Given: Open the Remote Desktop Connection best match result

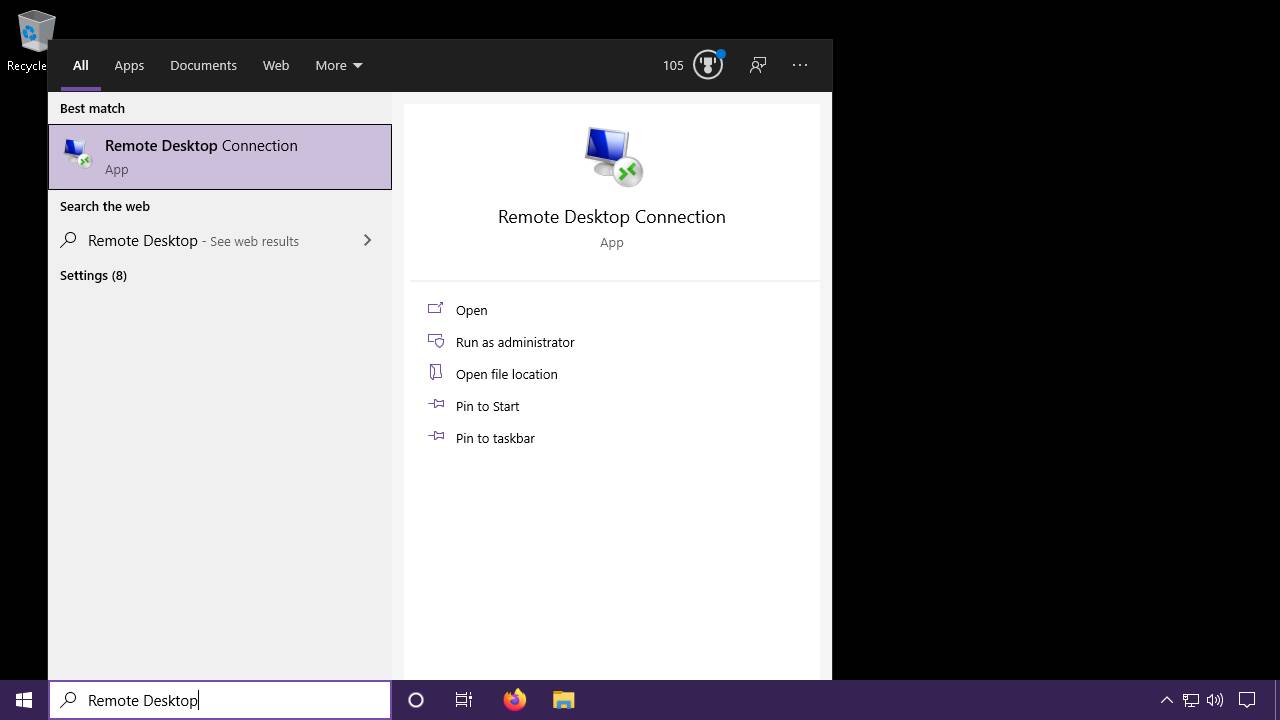Looking at the screenshot, I should [x=220, y=157].
